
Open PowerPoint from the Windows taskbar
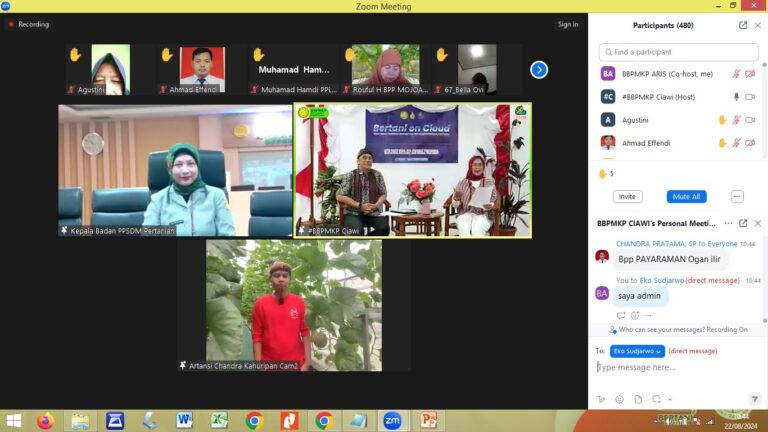point(428,420)
